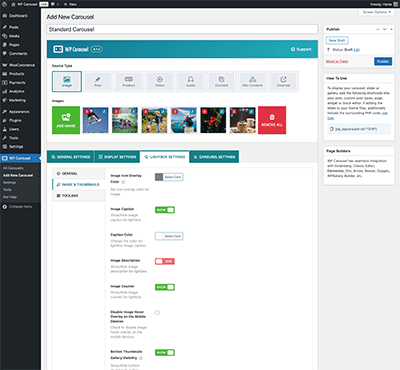Screen dimensions: 400x370
Task: Delete the red berries image via red icon
Action: click(x=204, y=111)
